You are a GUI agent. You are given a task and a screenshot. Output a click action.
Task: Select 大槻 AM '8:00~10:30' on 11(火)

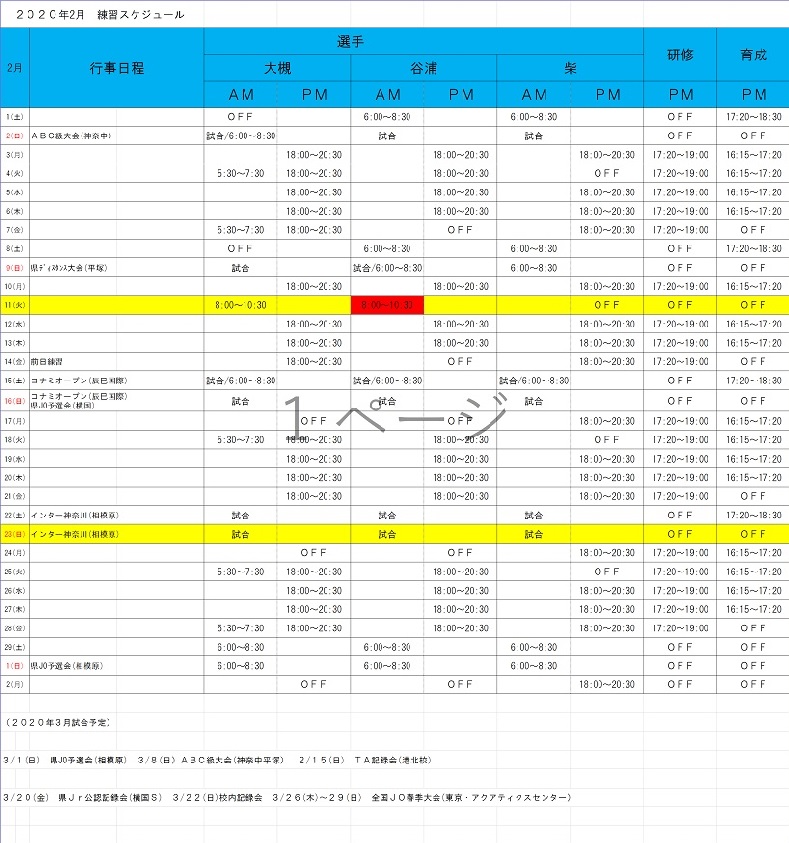[x=240, y=305]
